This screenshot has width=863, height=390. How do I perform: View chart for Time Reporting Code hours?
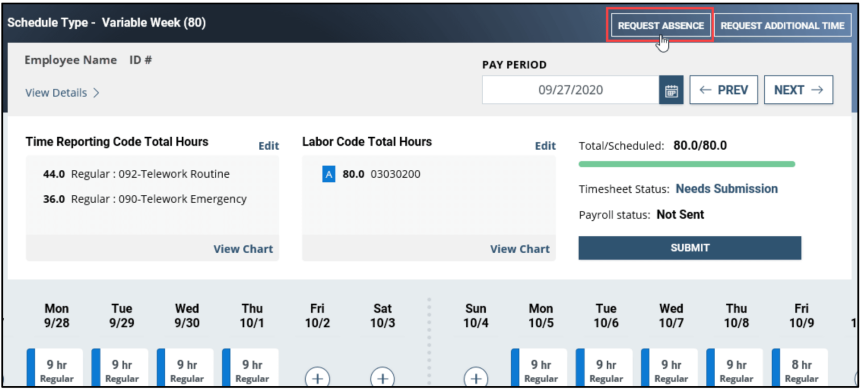243,249
